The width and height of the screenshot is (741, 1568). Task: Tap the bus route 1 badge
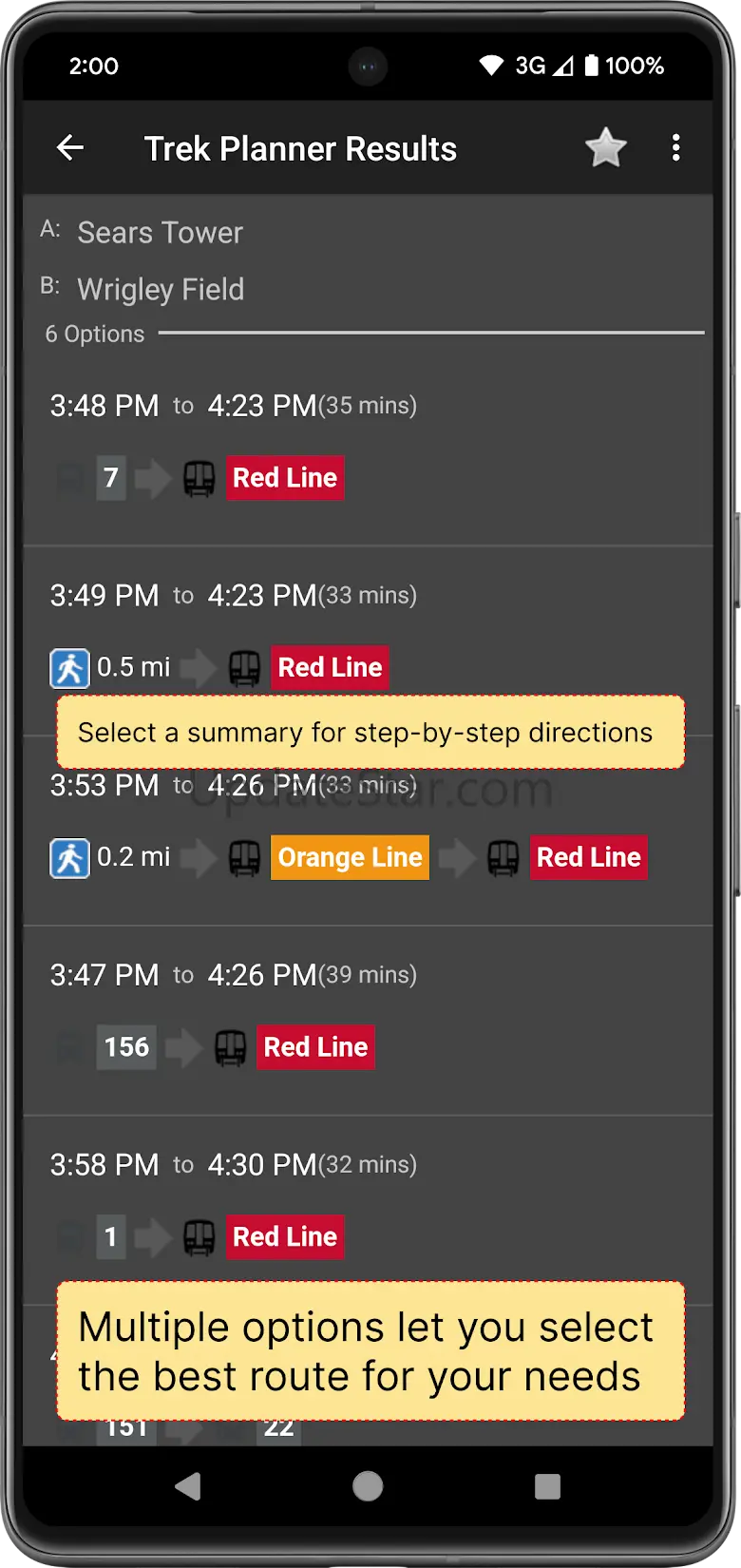(x=111, y=1237)
